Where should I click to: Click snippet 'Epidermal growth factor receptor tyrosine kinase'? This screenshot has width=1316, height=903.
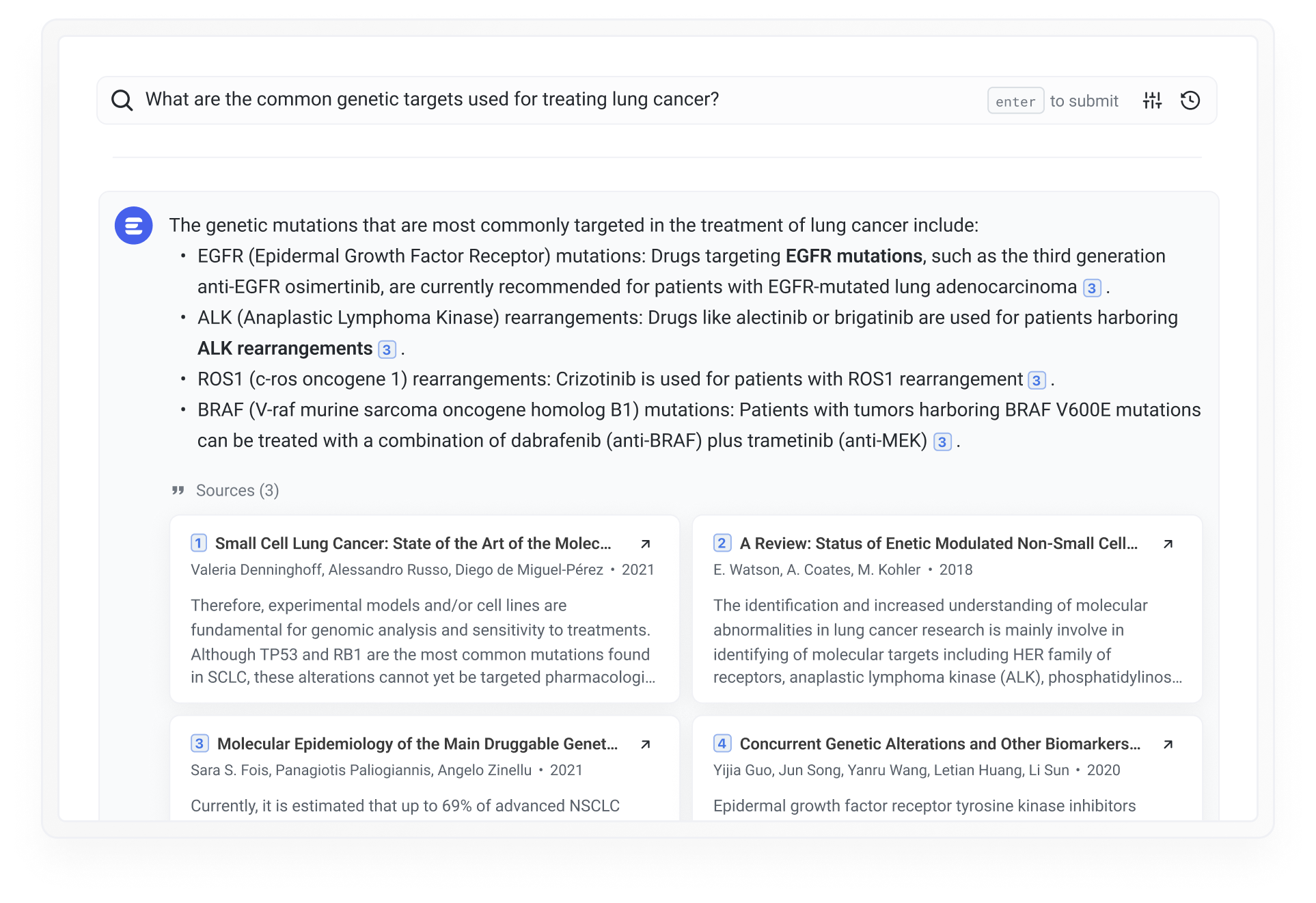(924, 806)
